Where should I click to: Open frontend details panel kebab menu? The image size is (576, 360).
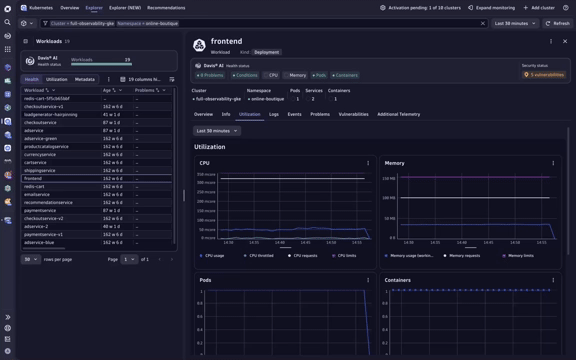point(551,42)
